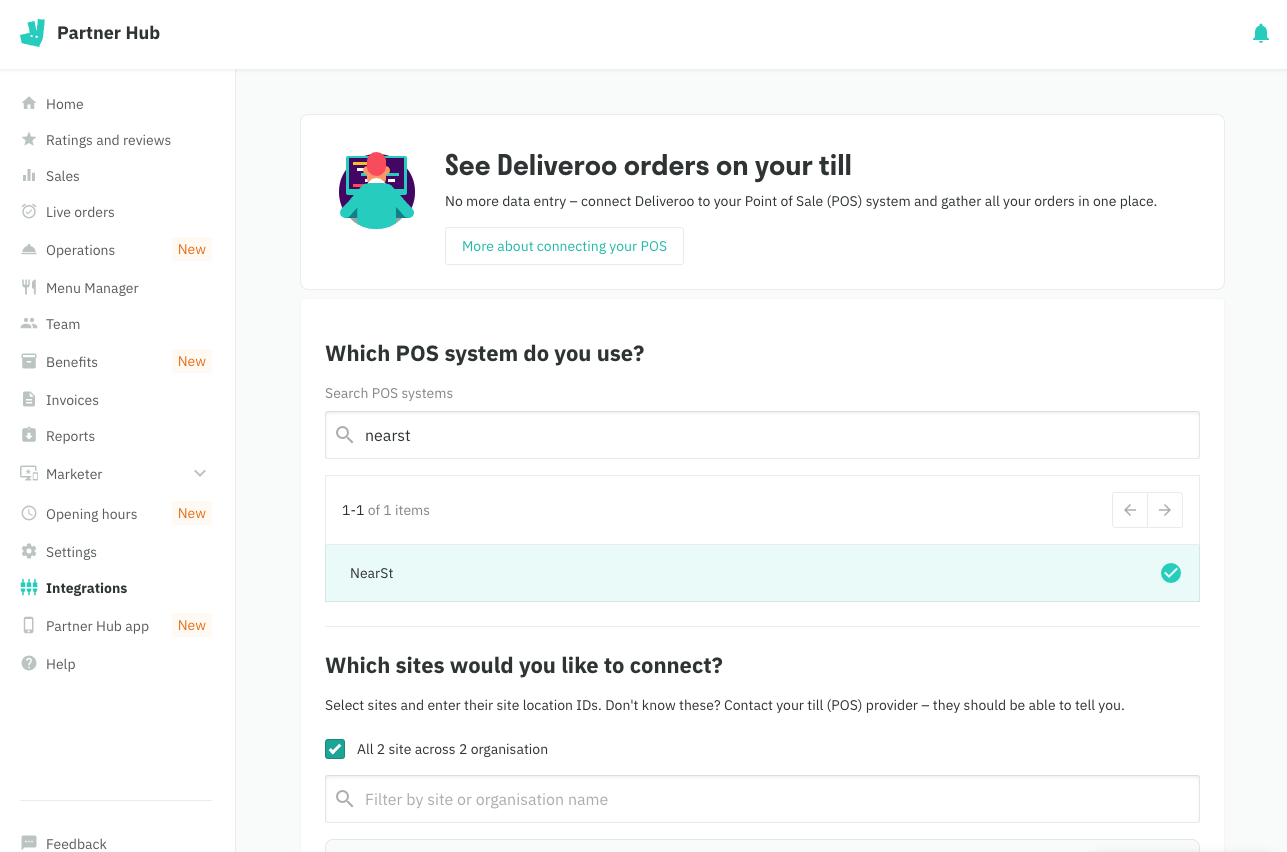Open the Feedback link
The height and width of the screenshot is (852, 1287).
tap(76, 844)
